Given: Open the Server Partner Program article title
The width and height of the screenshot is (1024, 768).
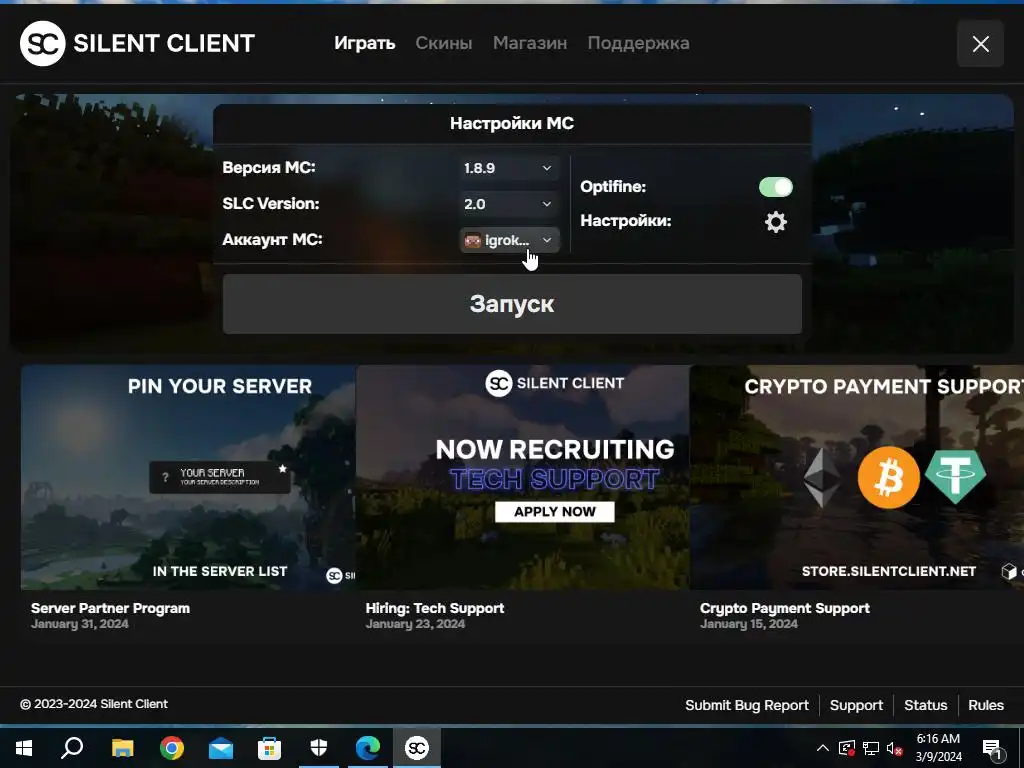Looking at the screenshot, I should point(110,608).
